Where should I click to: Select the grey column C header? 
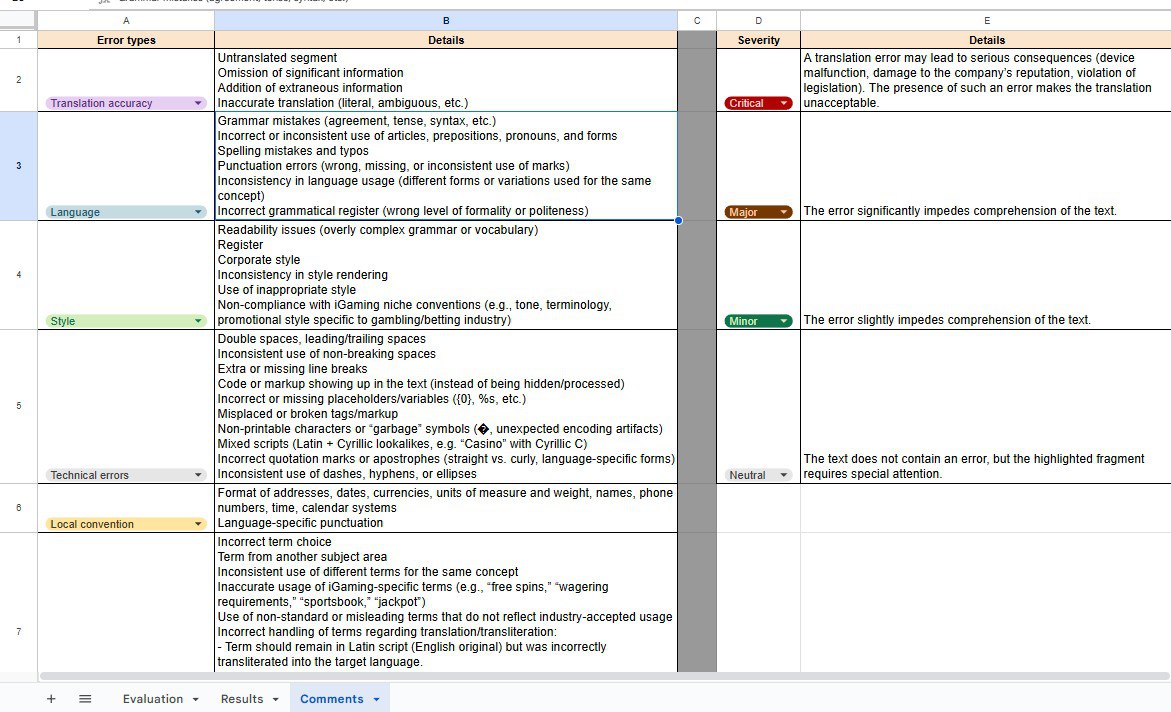pos(696,20)
